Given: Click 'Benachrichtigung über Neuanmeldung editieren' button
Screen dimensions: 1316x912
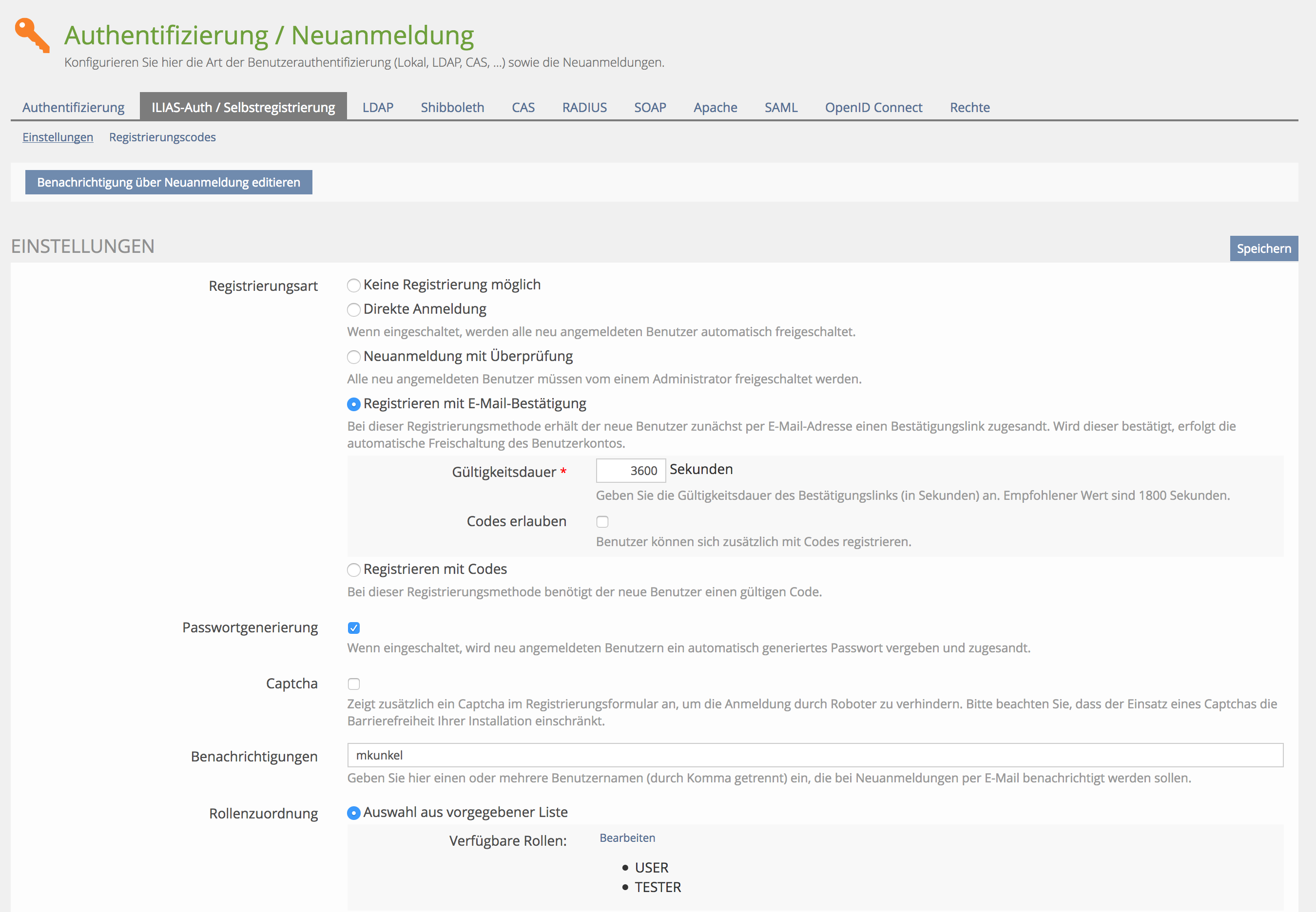Looking at the screenshot, I should (169, 182).
